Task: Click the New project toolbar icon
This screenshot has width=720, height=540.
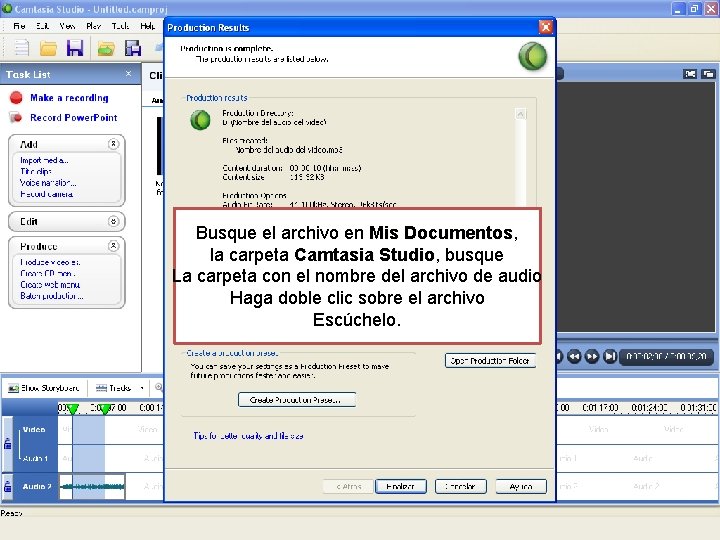Action: (21, 48)
